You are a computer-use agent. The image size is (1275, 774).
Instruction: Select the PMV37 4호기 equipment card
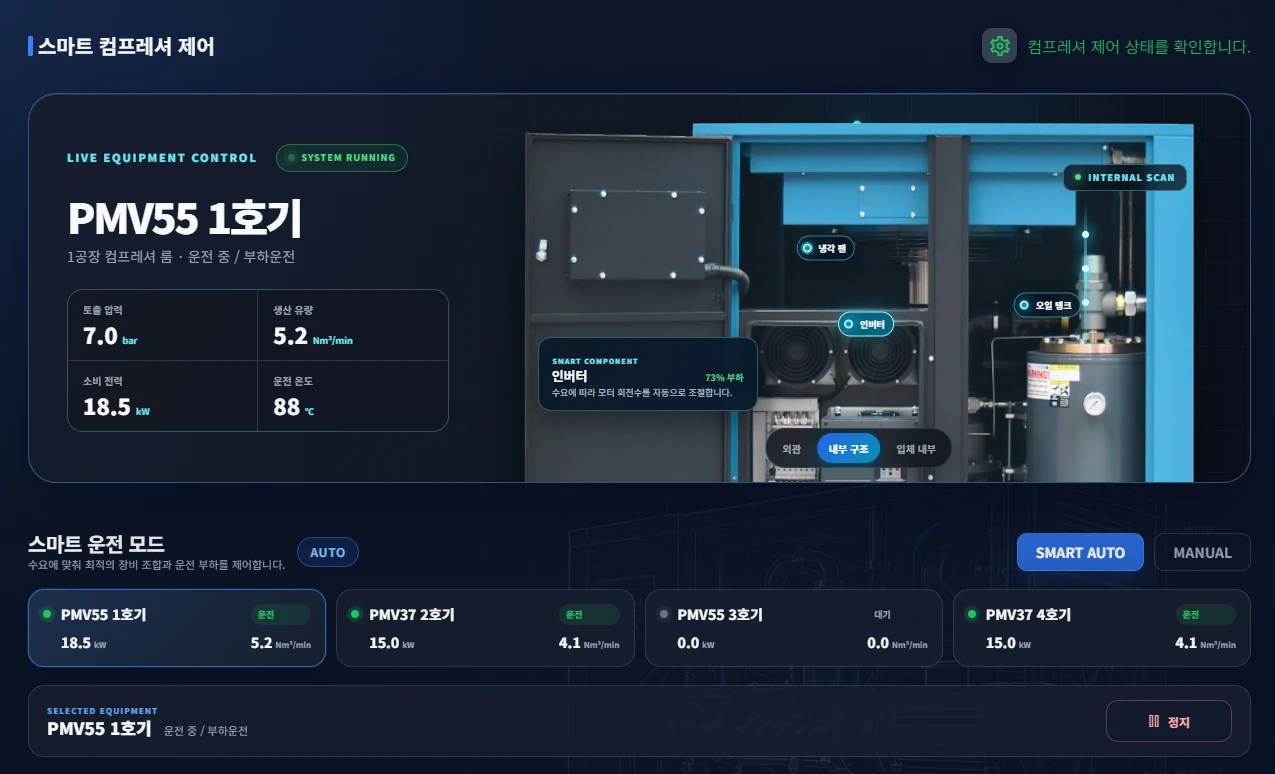tap(1101, 628)
